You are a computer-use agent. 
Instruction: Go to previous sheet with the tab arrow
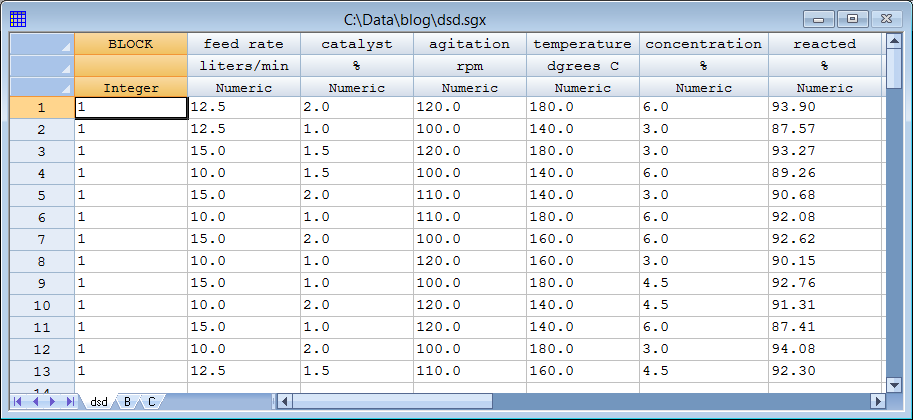(37, 401)
